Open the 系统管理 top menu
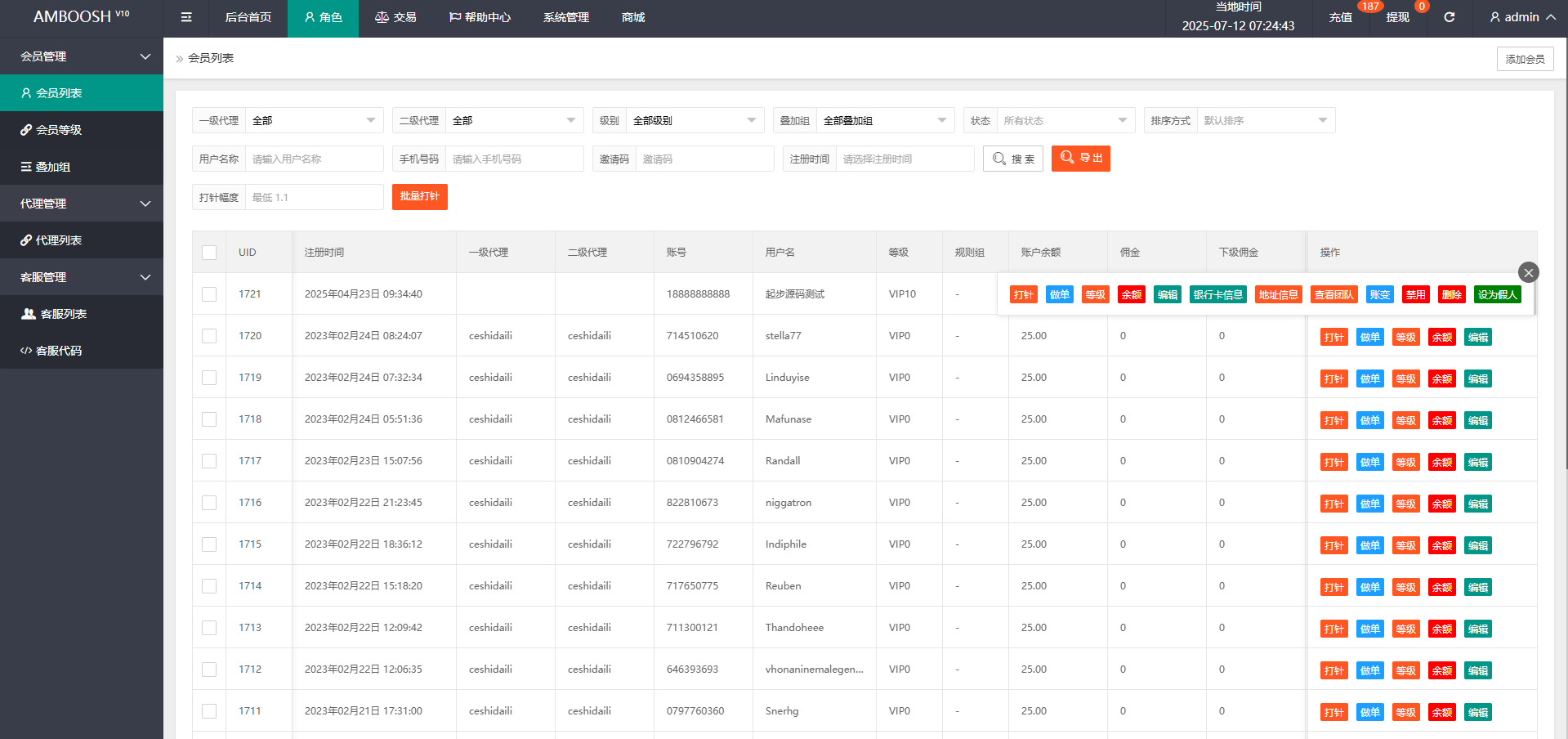Image resolution: width=1568 pixels, height=739 pixels. pos(565,17)
